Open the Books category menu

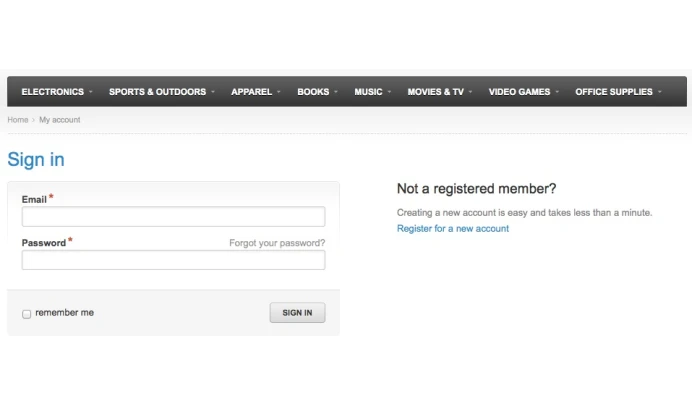[313, 92]
